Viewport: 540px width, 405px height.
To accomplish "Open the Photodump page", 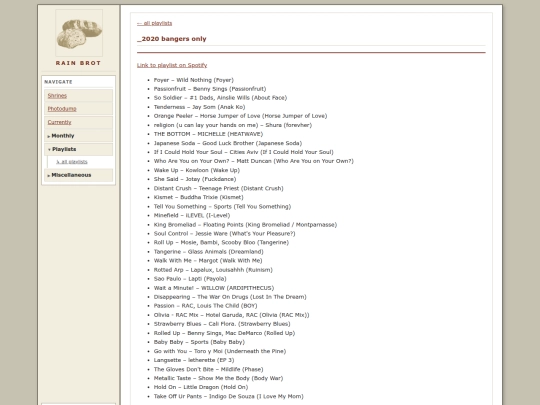I will point(62,108).
